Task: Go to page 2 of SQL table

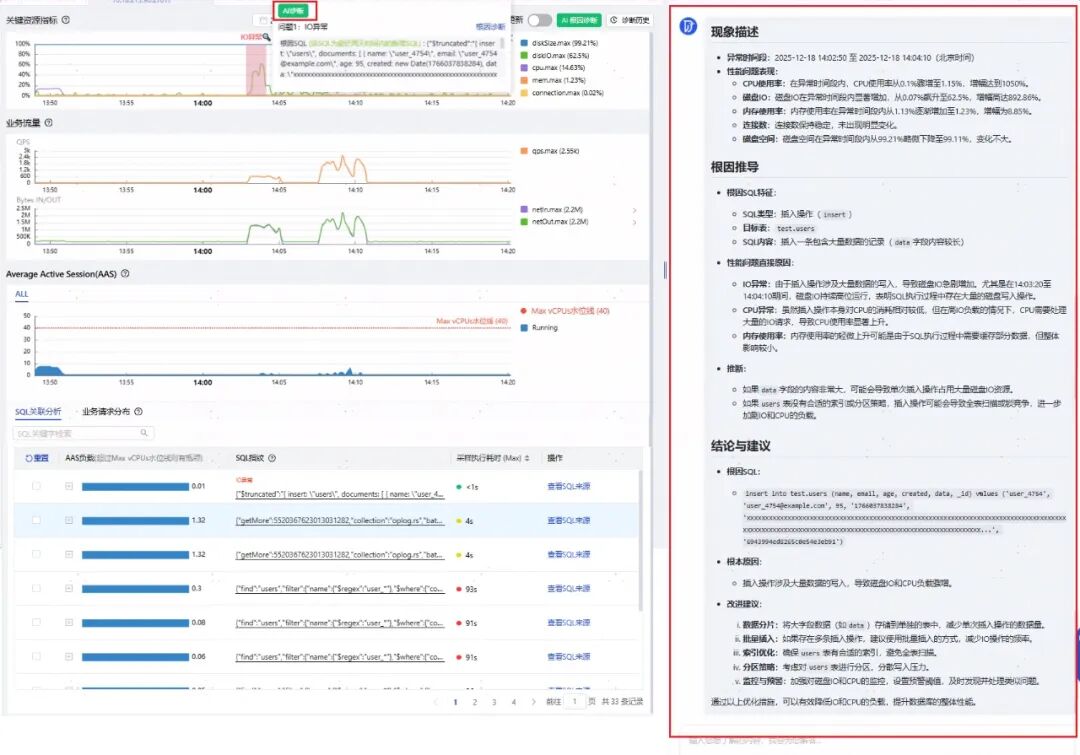Action: point(475,702)
